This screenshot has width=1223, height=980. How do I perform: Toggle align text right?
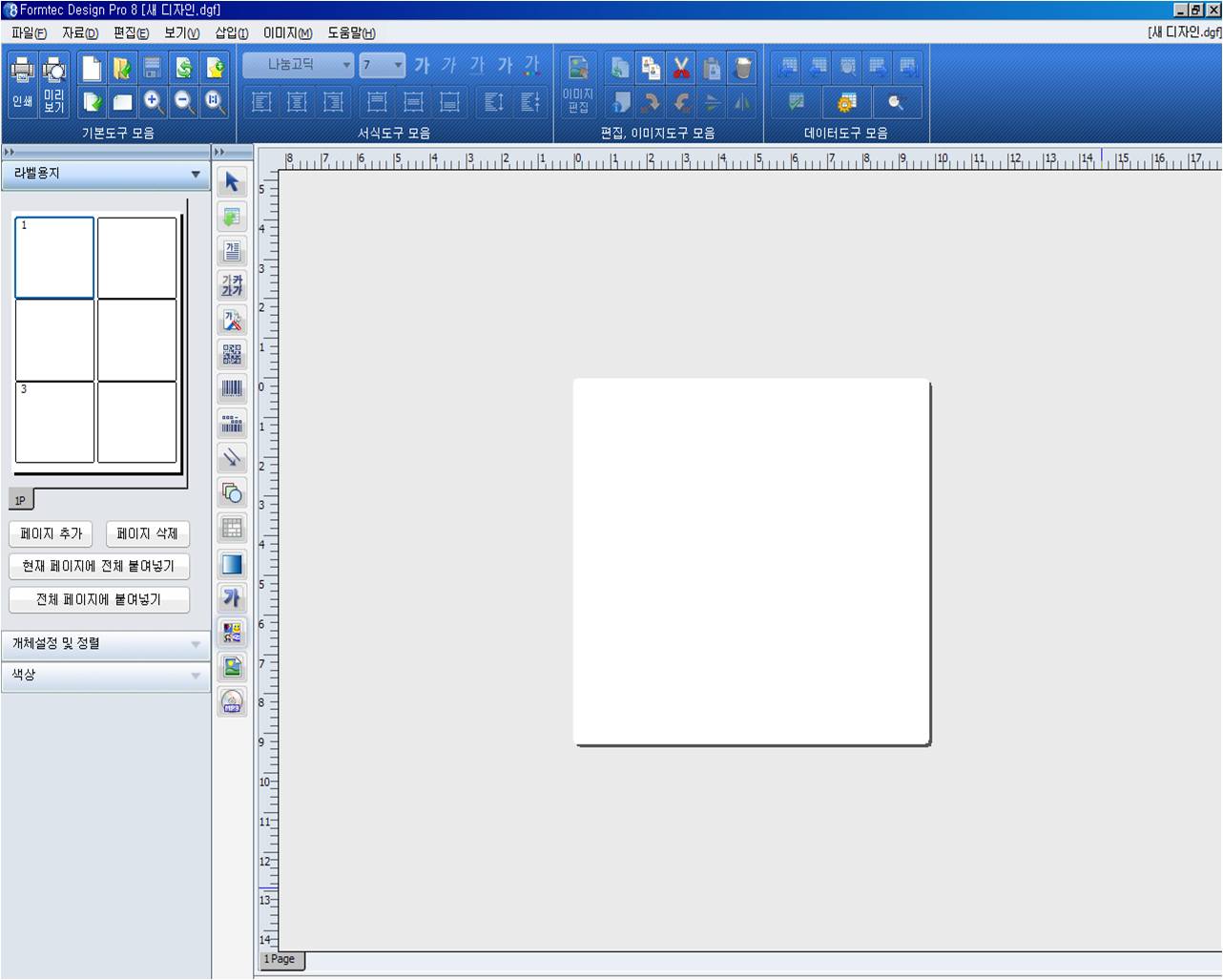[x=334, y=101]
